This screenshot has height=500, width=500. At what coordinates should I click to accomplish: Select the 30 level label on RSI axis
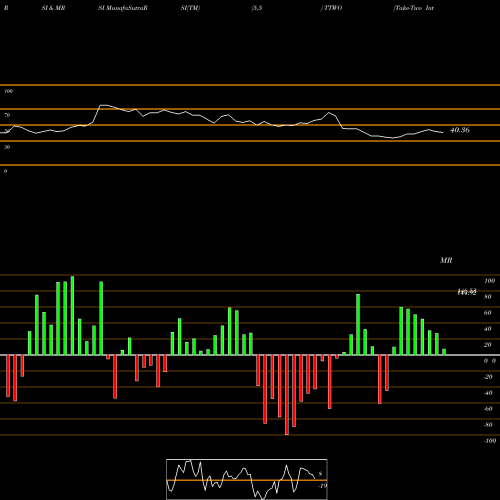click(x=7, y=147)
